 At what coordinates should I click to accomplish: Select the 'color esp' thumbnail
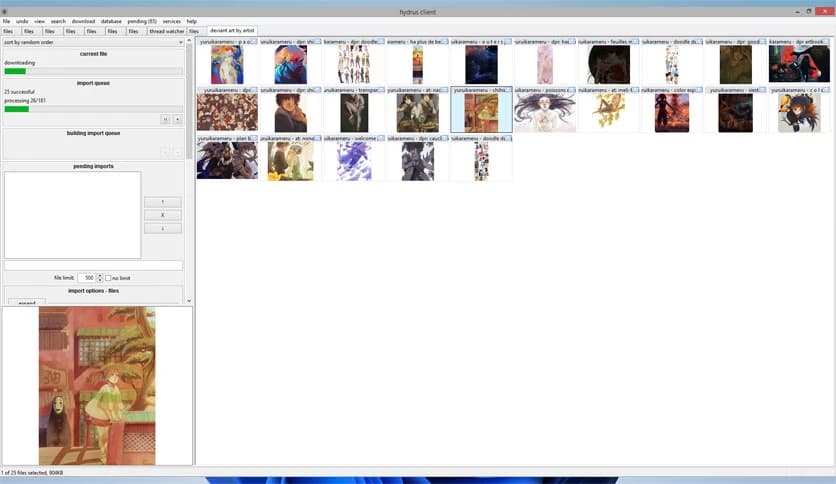point(672,109)
